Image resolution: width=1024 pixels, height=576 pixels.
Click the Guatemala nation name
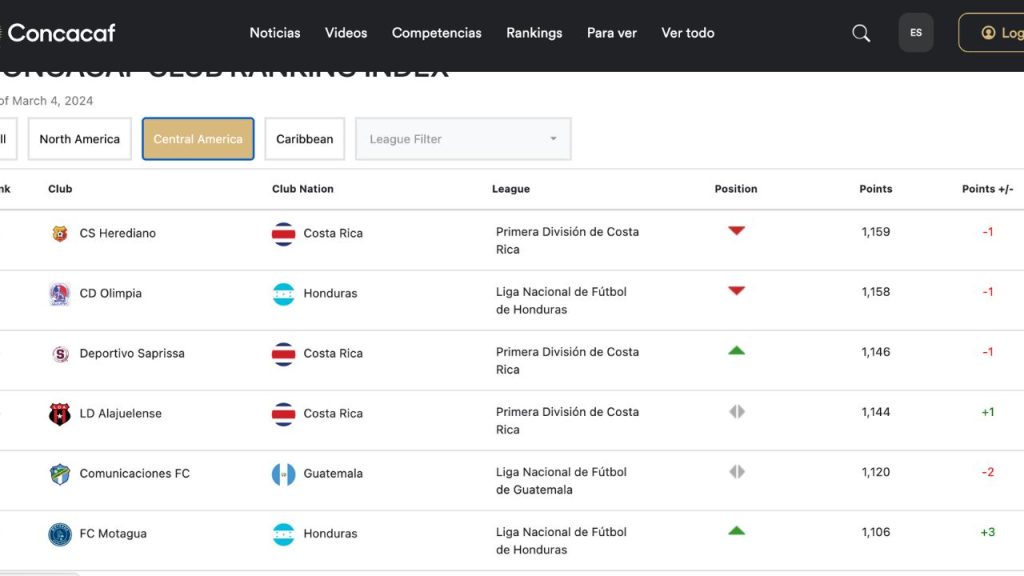pos(333,473)
